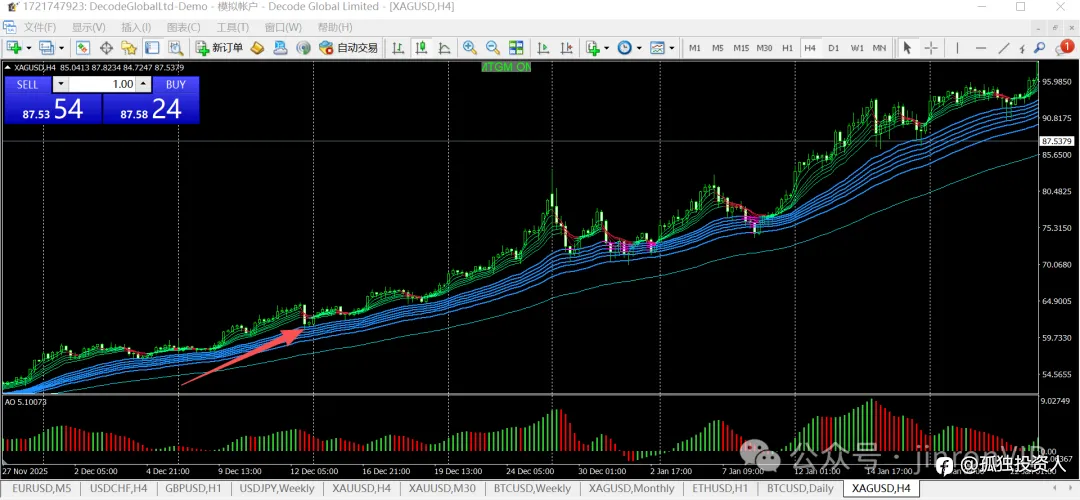This screenshot has width=1080, height=500.
Task: Toggle the Terminal panel icon
Action: point(152,48)
